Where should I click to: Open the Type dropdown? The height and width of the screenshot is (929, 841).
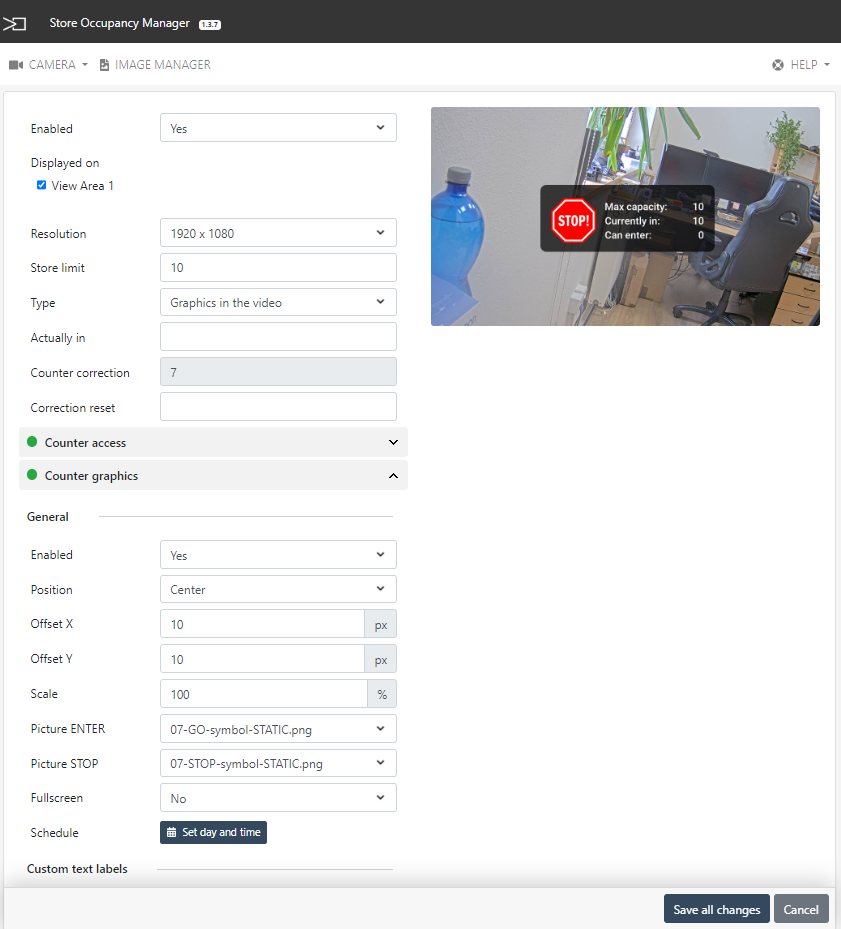pos(278,302)
